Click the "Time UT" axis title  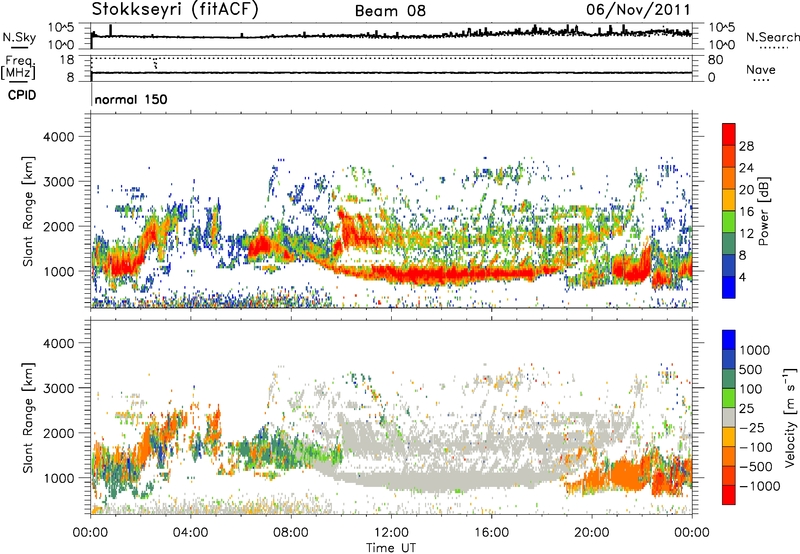(391, 548)
